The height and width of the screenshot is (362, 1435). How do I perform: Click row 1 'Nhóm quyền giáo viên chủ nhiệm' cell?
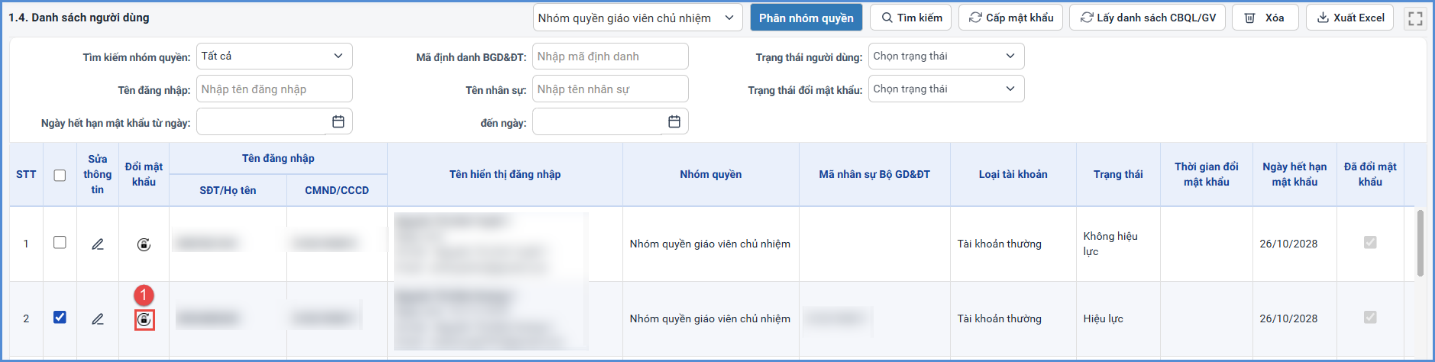click(710, 244)
